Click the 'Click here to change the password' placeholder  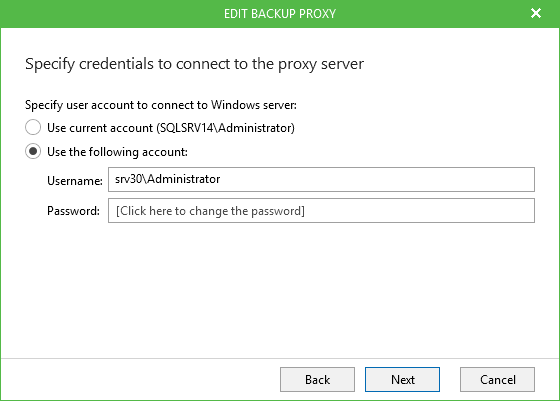click(210, 211)
